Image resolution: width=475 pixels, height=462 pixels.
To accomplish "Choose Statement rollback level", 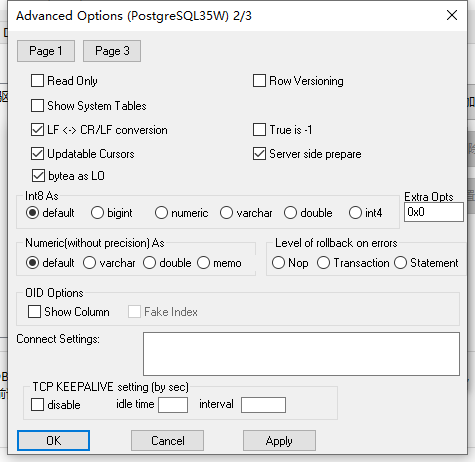I will click(x=400, y=263).
